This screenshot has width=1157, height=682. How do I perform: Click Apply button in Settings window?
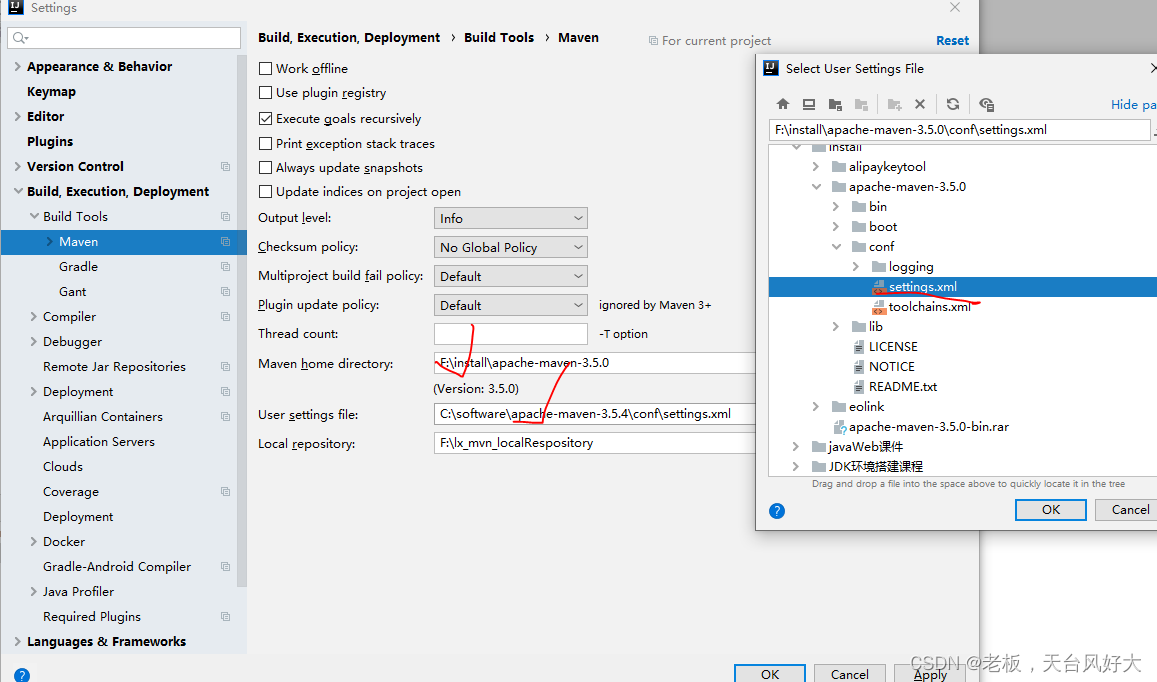pyautogui.click(x=930, y=673)
